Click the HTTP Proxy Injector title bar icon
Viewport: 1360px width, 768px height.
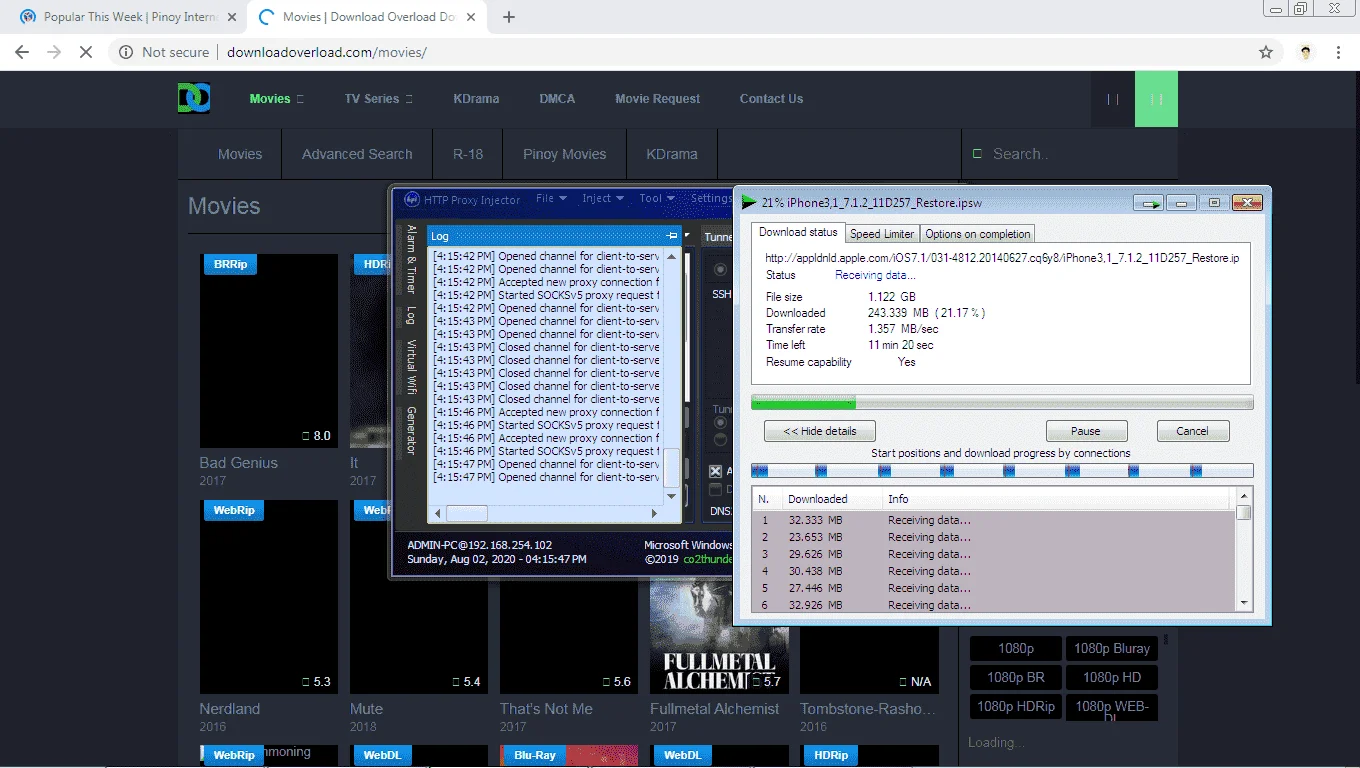coord(411,199)
